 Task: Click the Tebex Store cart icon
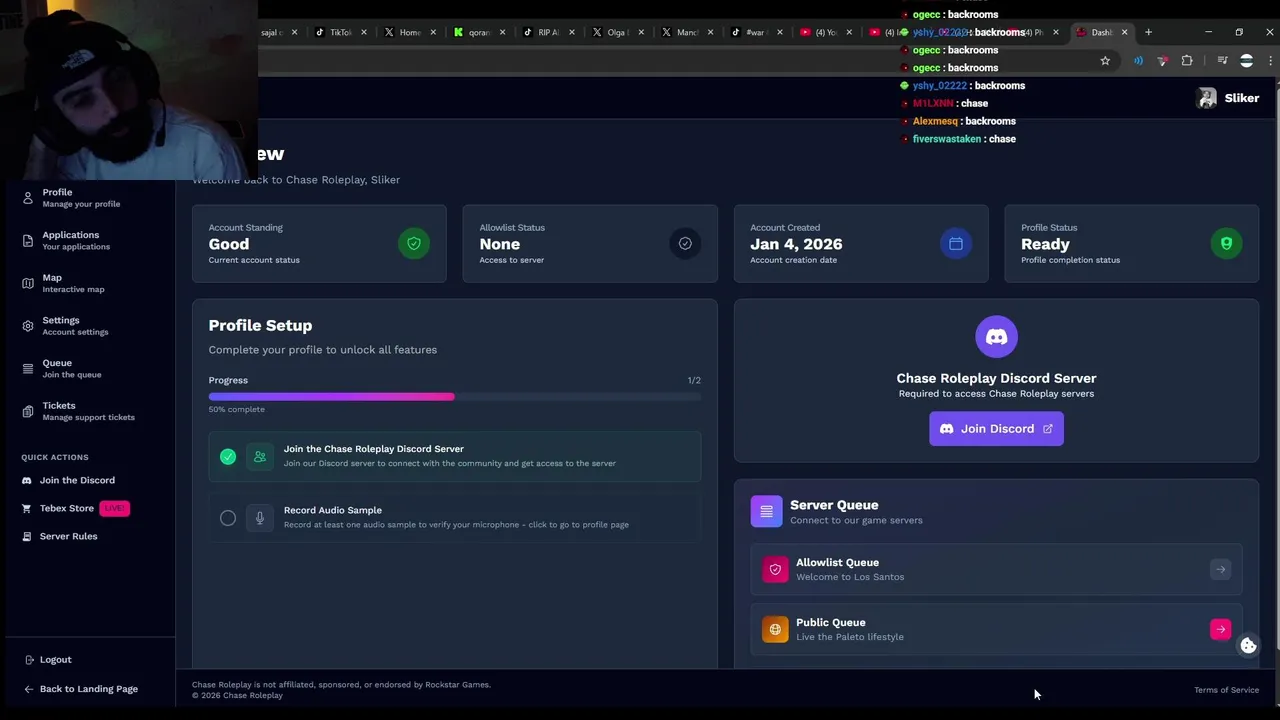[x=27, y=508]
